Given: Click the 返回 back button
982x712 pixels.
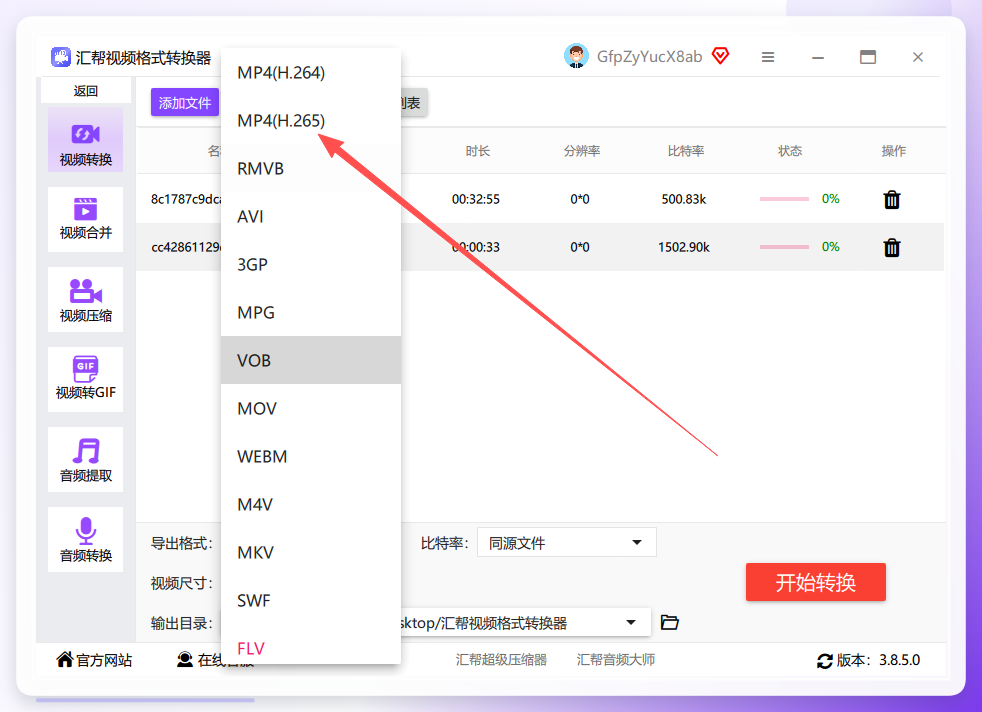Looking at the screenshot, I should point(86,91).
